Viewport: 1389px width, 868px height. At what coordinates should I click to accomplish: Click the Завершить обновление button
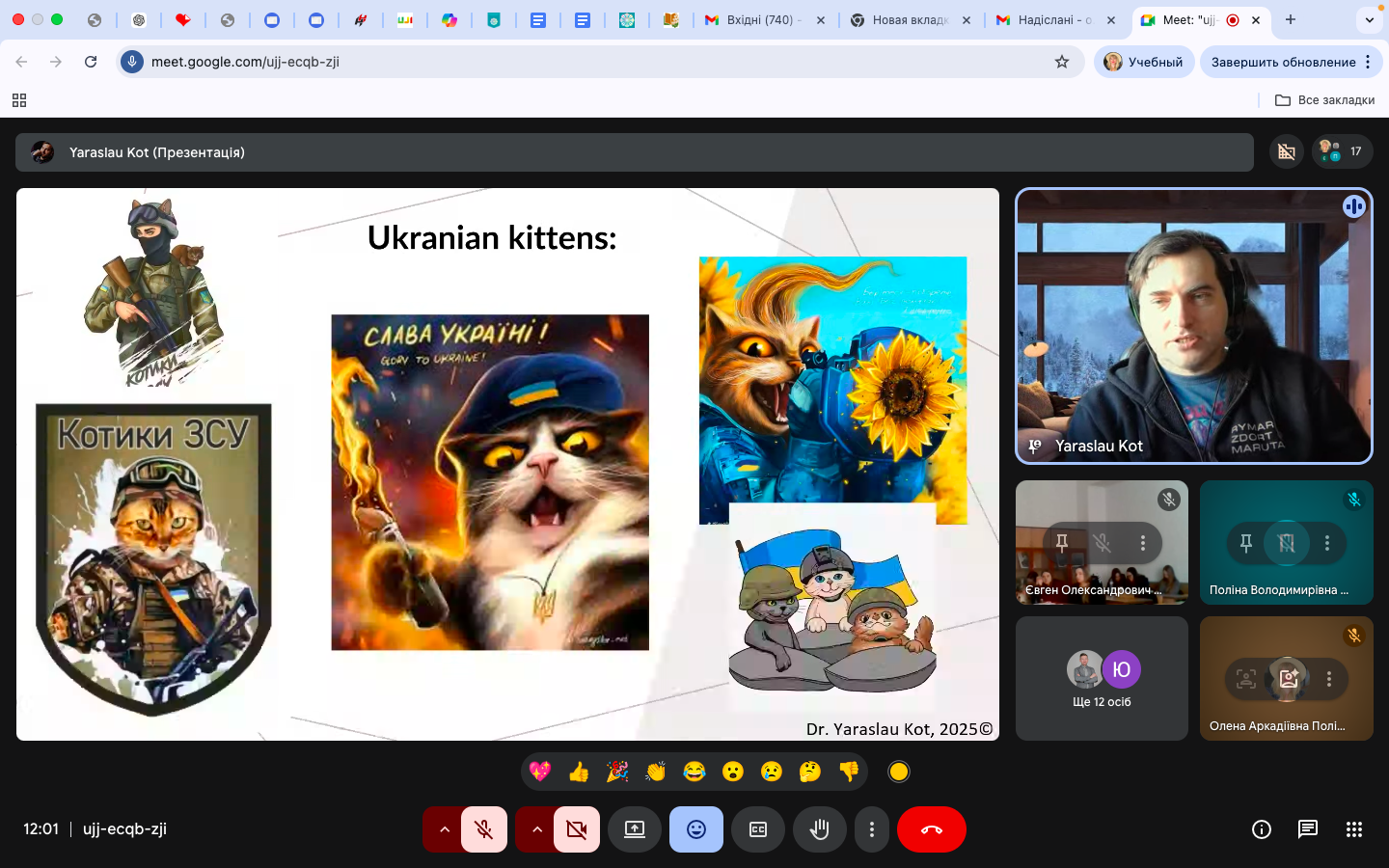(1283, 62)
